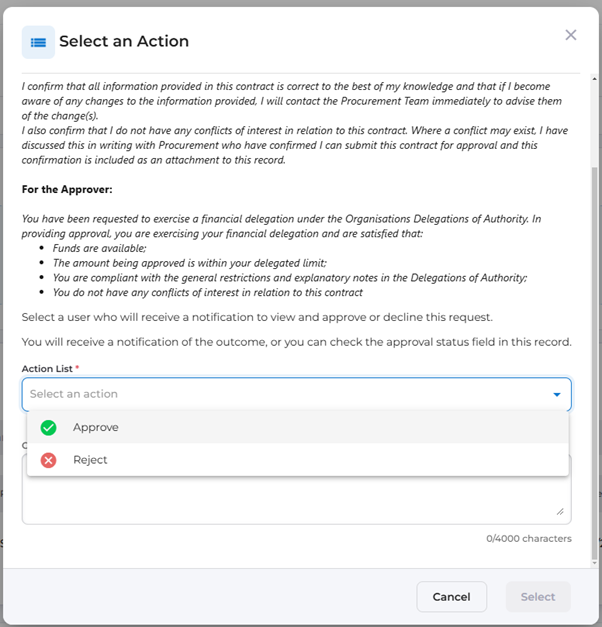The width and height of the screenshot is (602, 627).
Task: Focus the comments text area
Action: coord(296,500)
